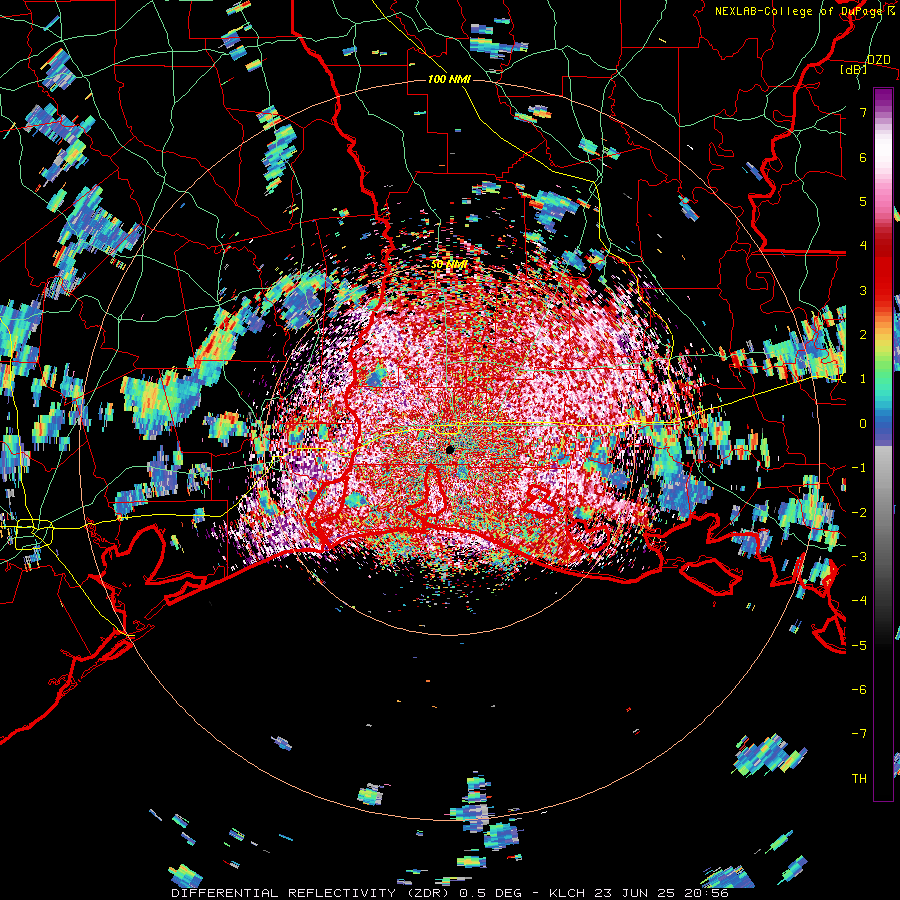Click the 50 NMI range ring label

click(449, 265)
